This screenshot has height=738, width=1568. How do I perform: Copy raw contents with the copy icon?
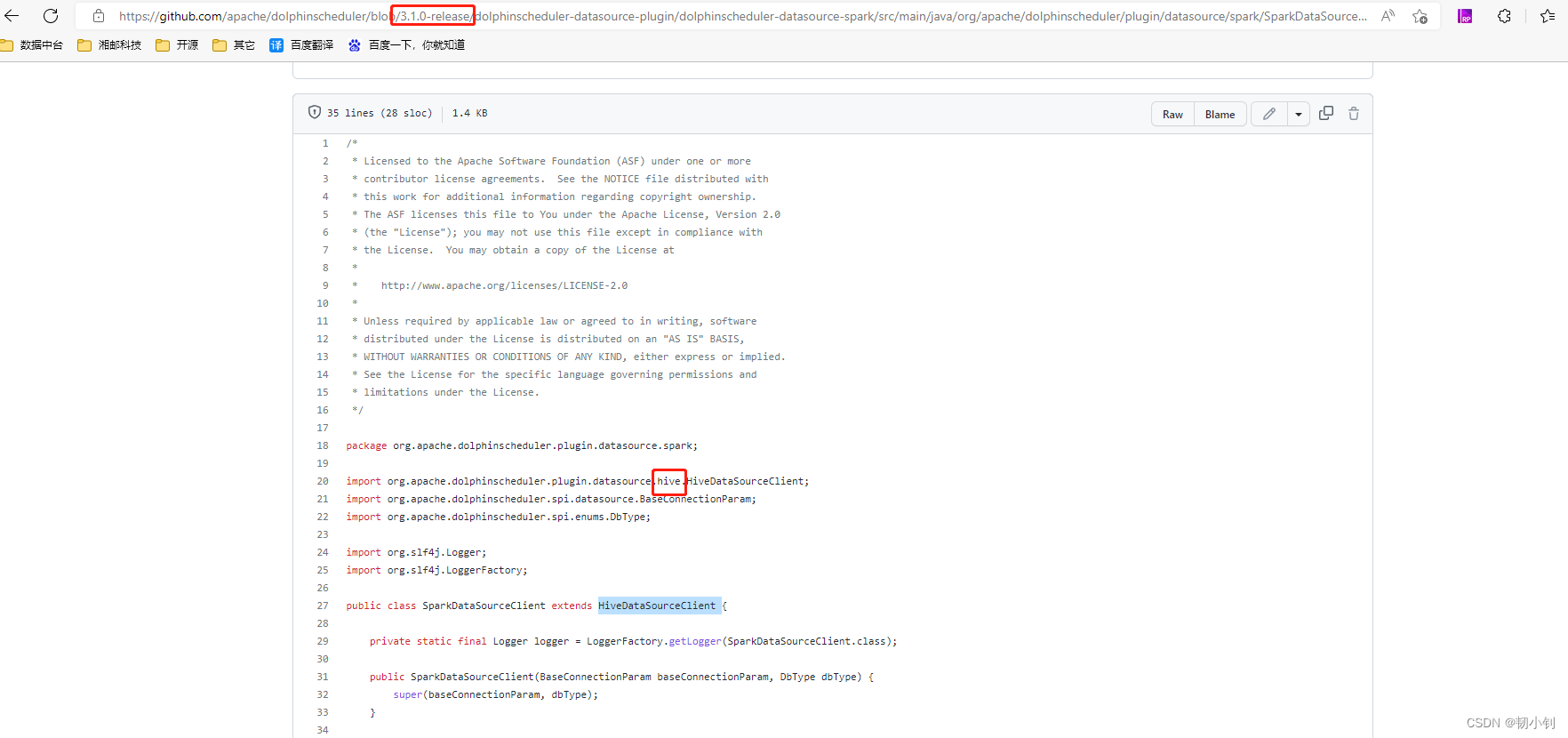[x=1326, y=113]
